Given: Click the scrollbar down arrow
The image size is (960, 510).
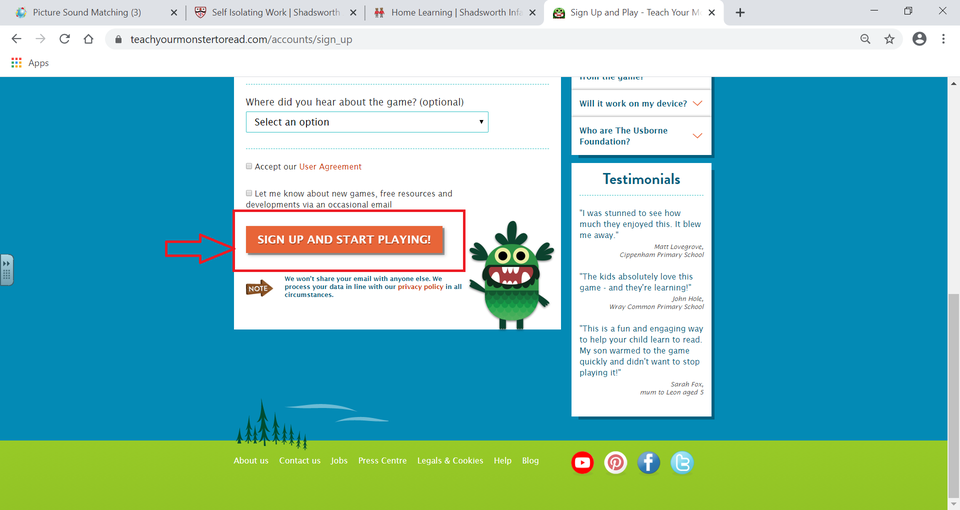Looking at the screenshot, I should click(x=953, y=503).
